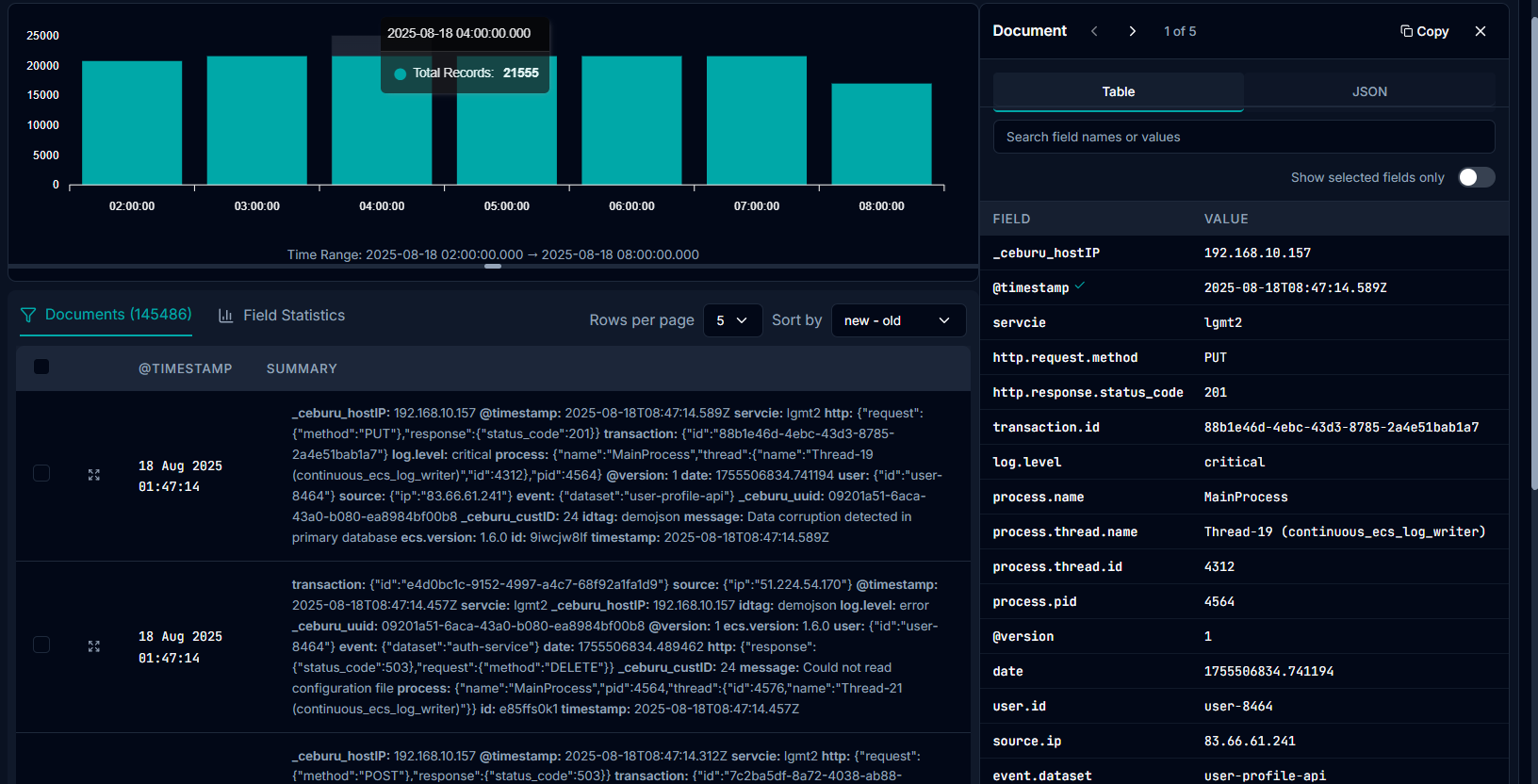This screenshot has height=784, width=1538.
Task: Click the _ceburu_hostIP field name
Action: tap(1046, 253)
